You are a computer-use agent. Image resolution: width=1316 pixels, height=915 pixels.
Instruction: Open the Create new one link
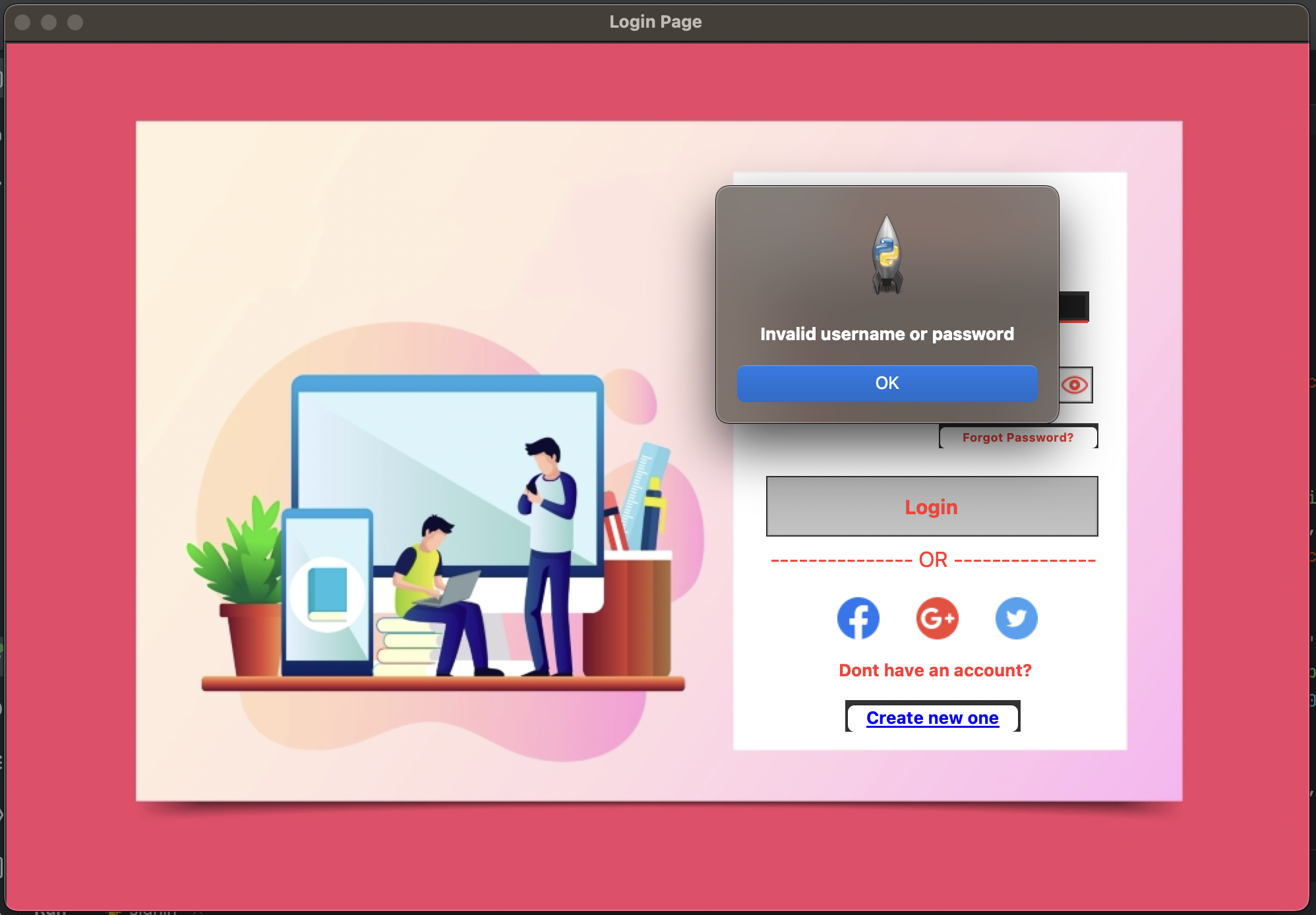coord(932,717)
